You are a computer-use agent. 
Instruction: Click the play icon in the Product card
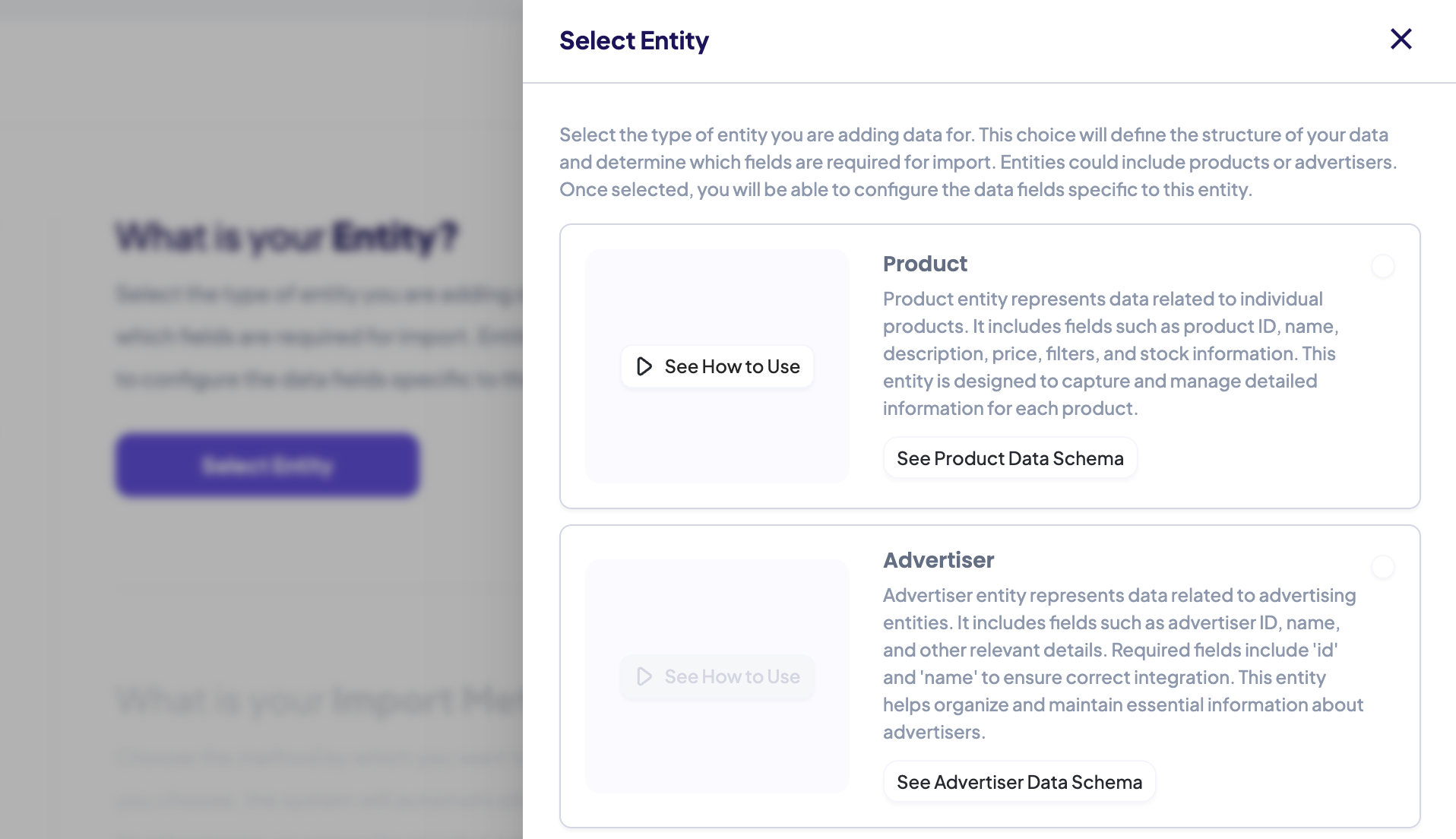pyautogui.click(x=644, y=366)
